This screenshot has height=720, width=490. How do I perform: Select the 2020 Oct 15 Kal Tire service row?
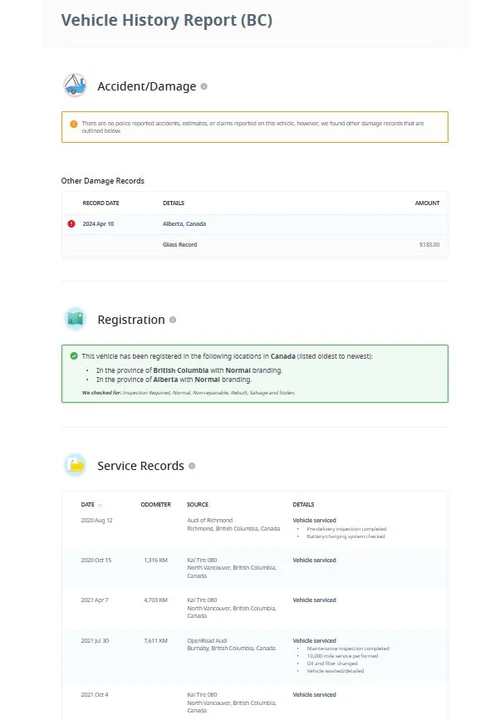click(x=255, y=568)
